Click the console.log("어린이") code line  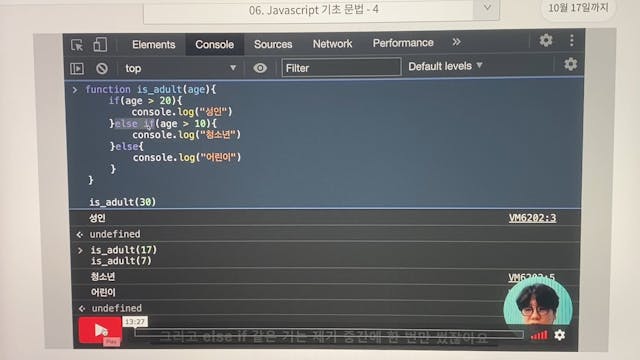(187, 158)
